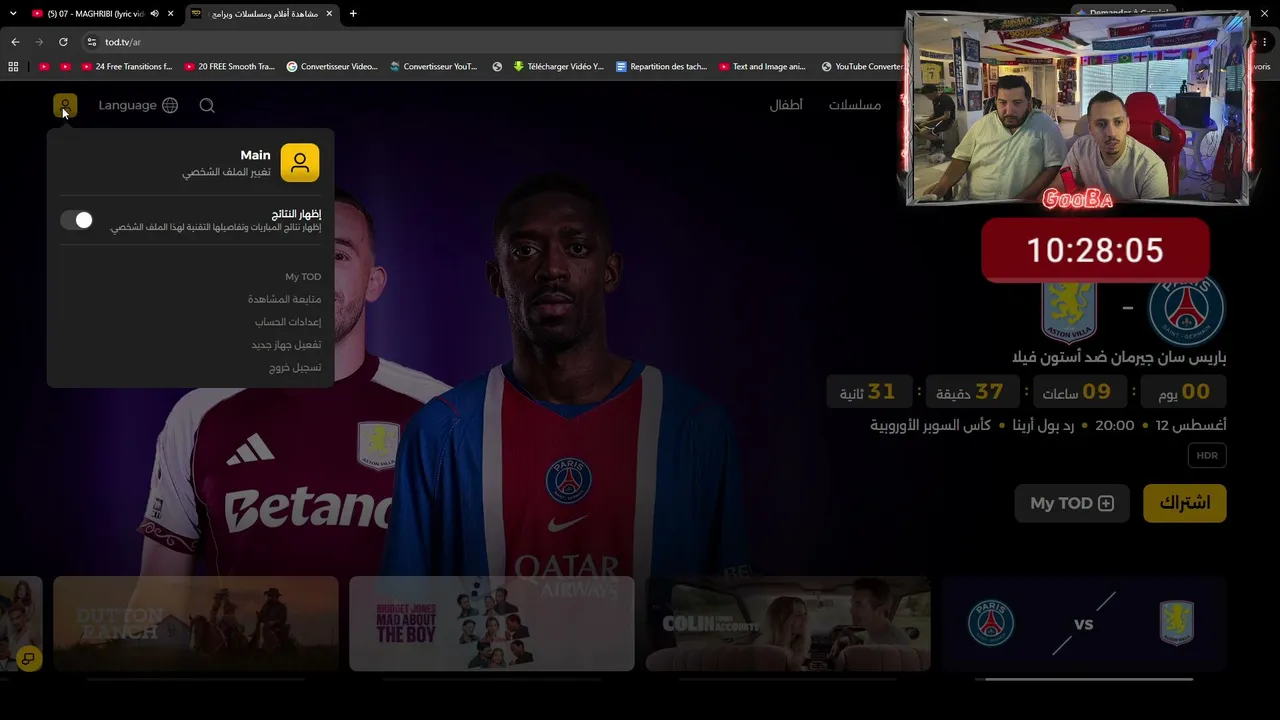Open Convertisseur Video bookmark

[332, 67]
